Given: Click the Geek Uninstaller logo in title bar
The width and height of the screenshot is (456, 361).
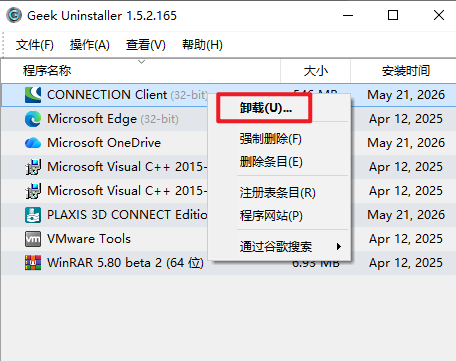Looking at the screenshot, I should click(x=14, y=15).
